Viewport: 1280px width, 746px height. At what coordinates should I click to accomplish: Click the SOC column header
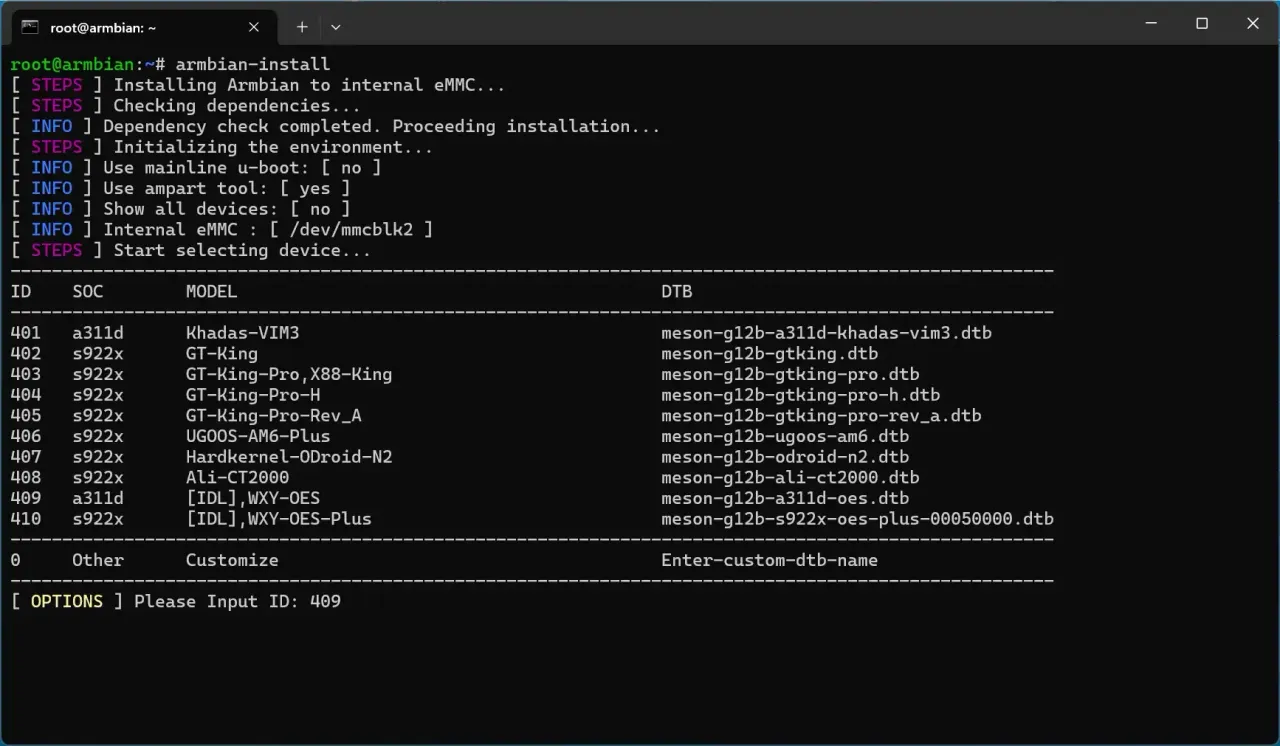click(x=88, y=292)
